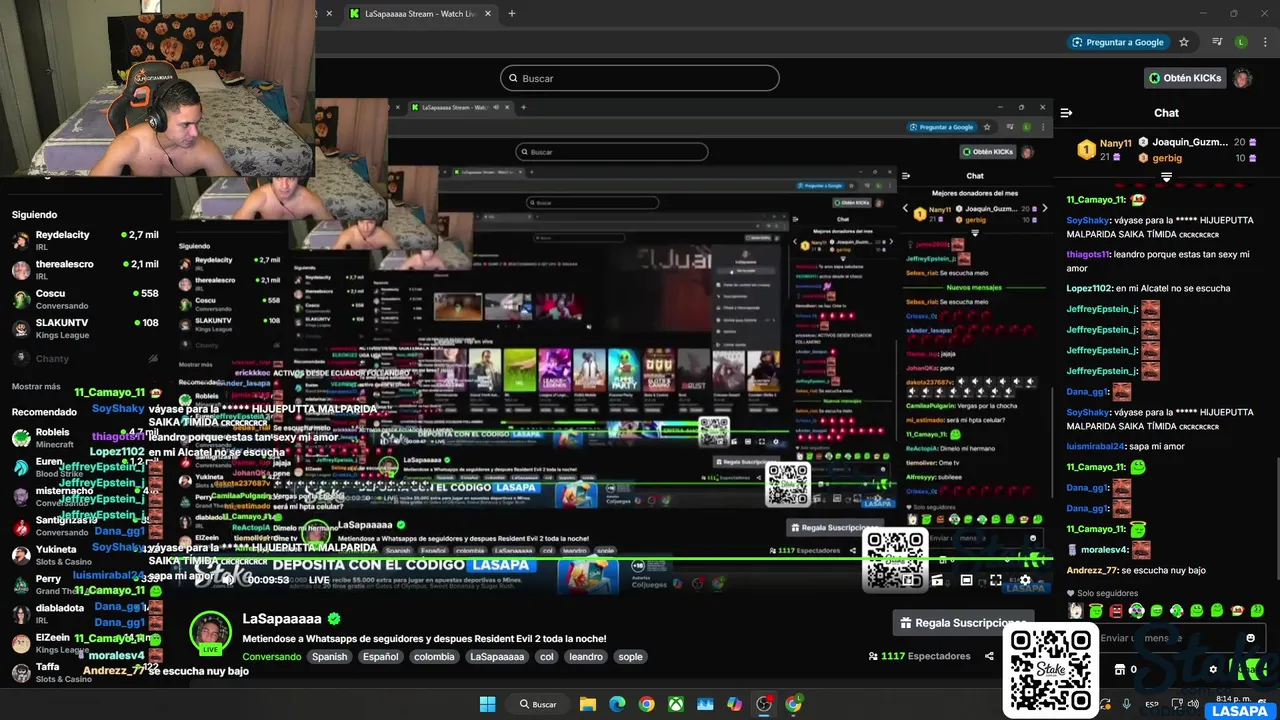Click username moralesv4 in chat

1104,549
